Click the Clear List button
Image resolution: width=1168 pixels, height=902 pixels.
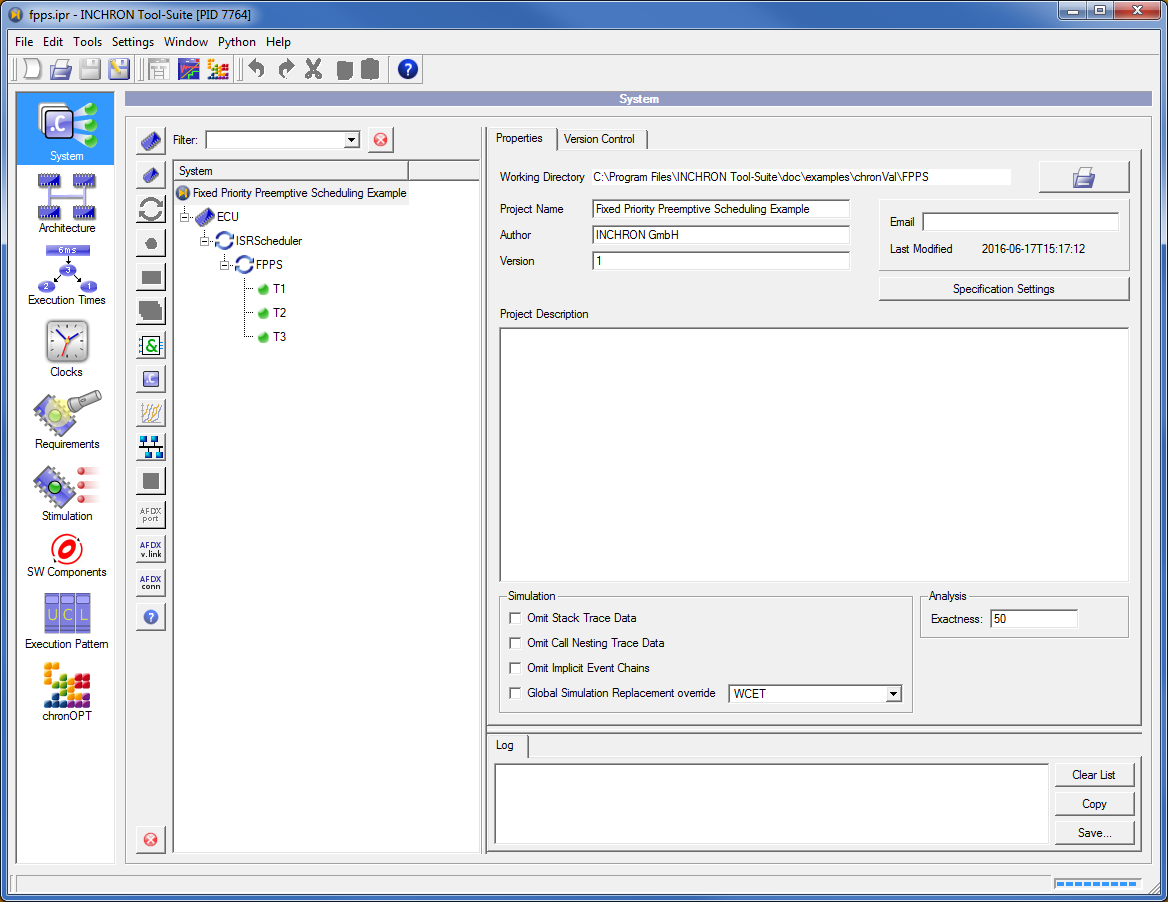pyautogui.click(x=1094, y=775)
